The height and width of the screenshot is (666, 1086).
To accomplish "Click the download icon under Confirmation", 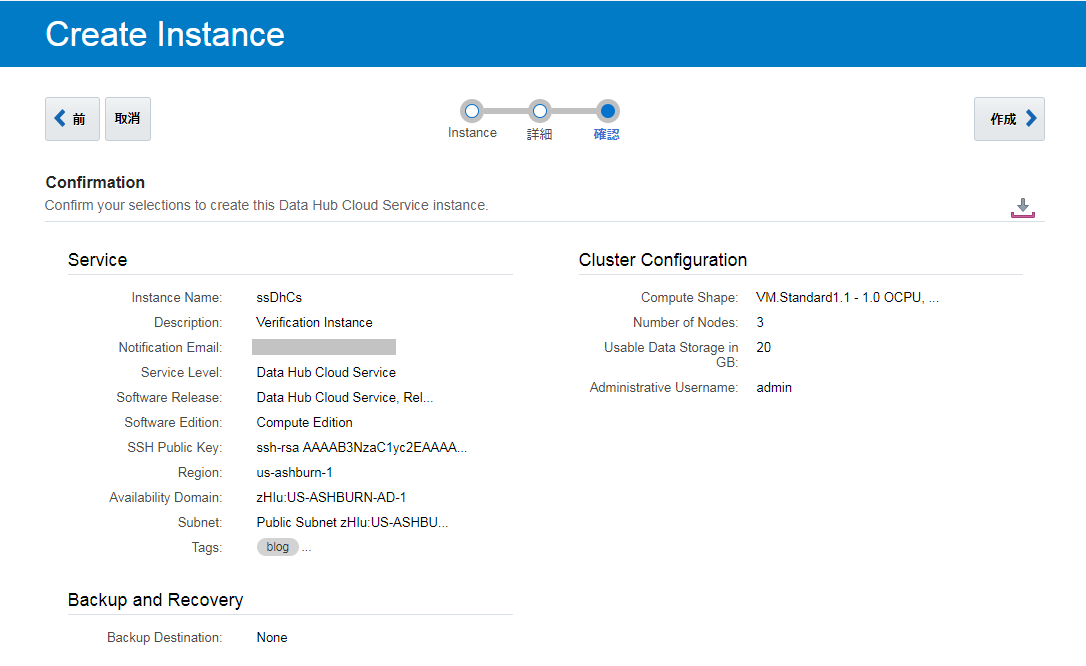I will click(x=1022, y=208).
